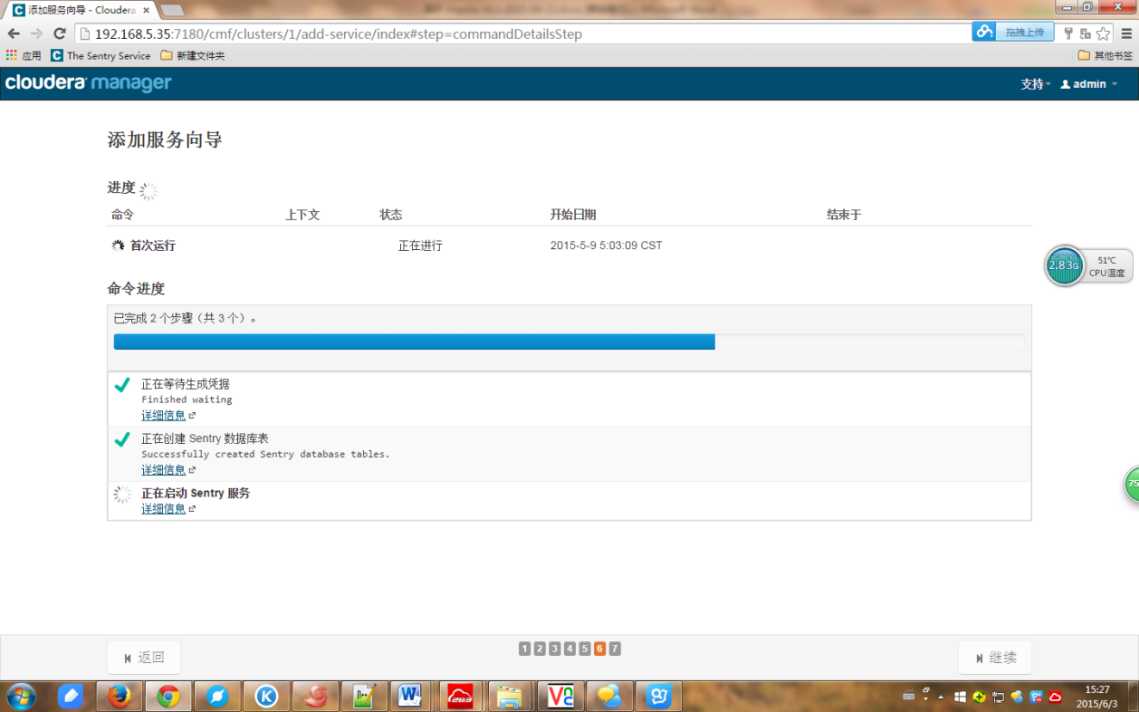
Task: Click the 返回 back button
Action: tap(144, 658)
